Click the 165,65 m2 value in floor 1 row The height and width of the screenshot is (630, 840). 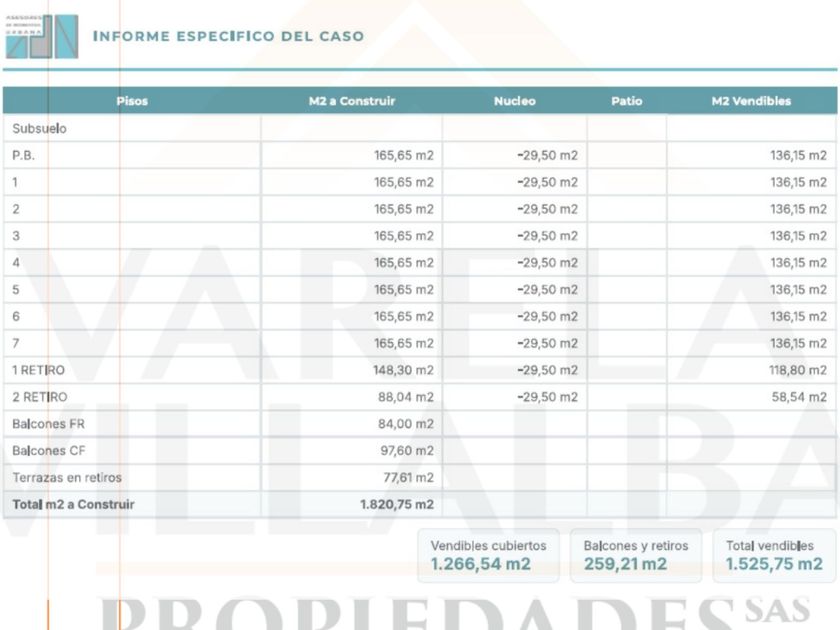[404, 182]
